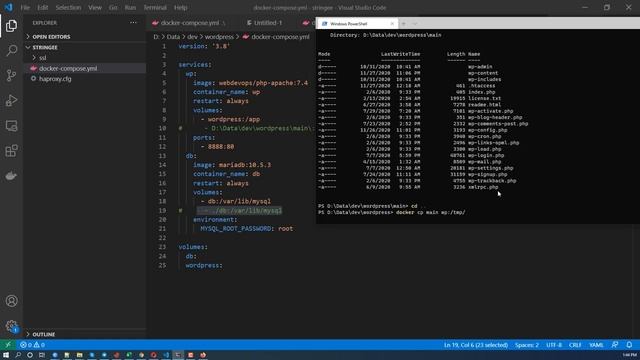The height and width of the screenshot is (360, 640).
Task: Click the terminal icon on the taskbar
Action: point(178,355)
